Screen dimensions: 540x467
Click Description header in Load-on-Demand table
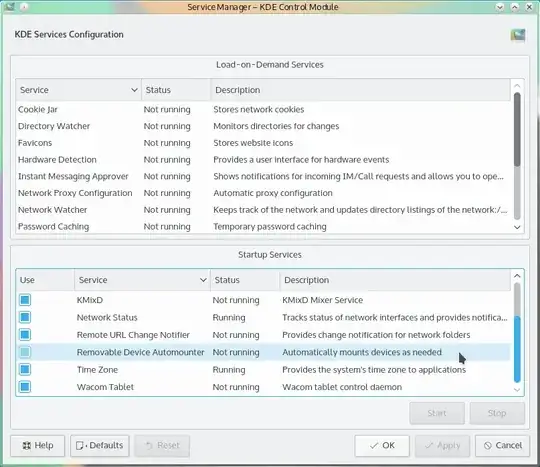pos(361,90)
